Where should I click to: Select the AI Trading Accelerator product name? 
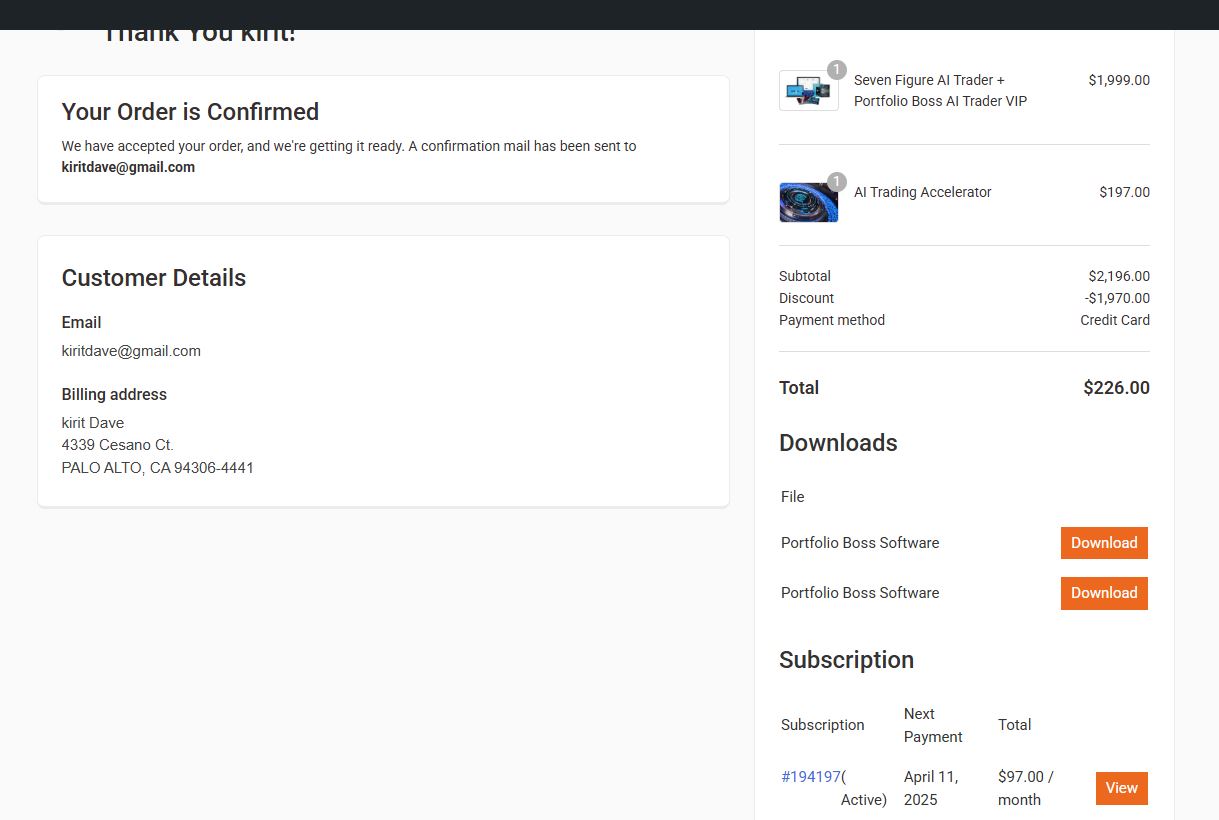(x=922, y=192)
